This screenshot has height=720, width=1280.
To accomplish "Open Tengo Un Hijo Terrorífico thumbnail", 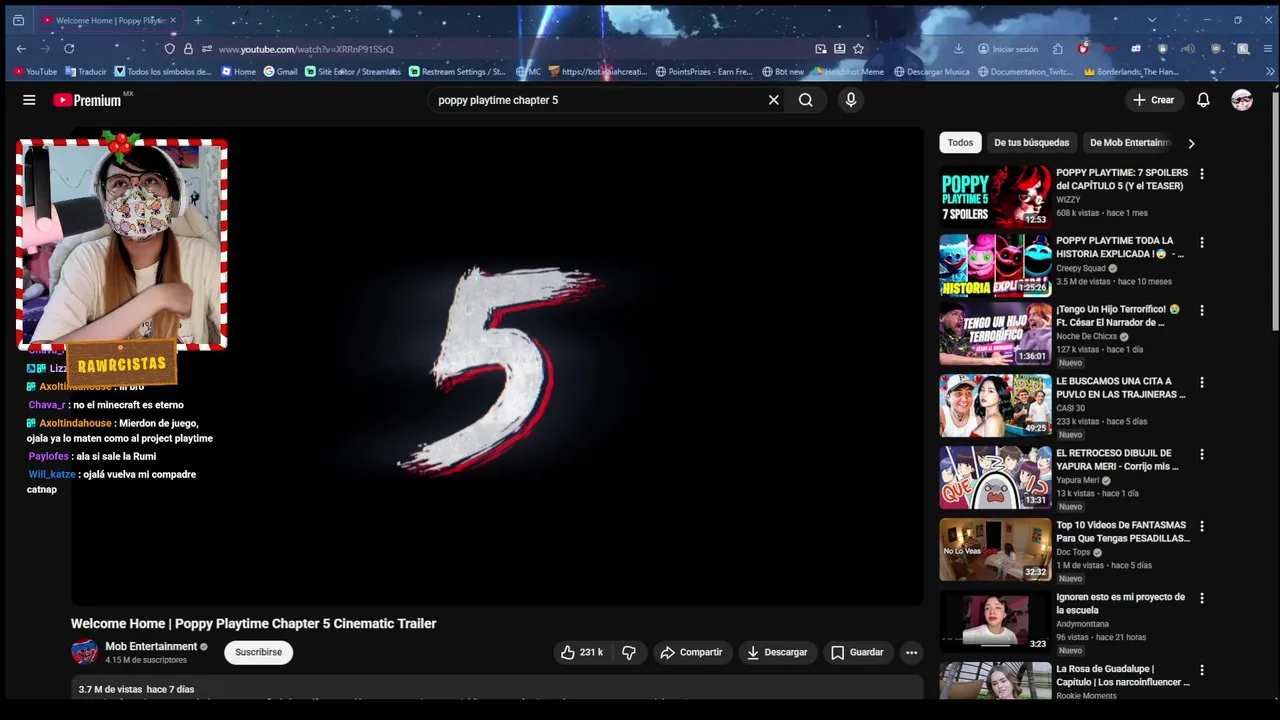I will coord(995,334).
